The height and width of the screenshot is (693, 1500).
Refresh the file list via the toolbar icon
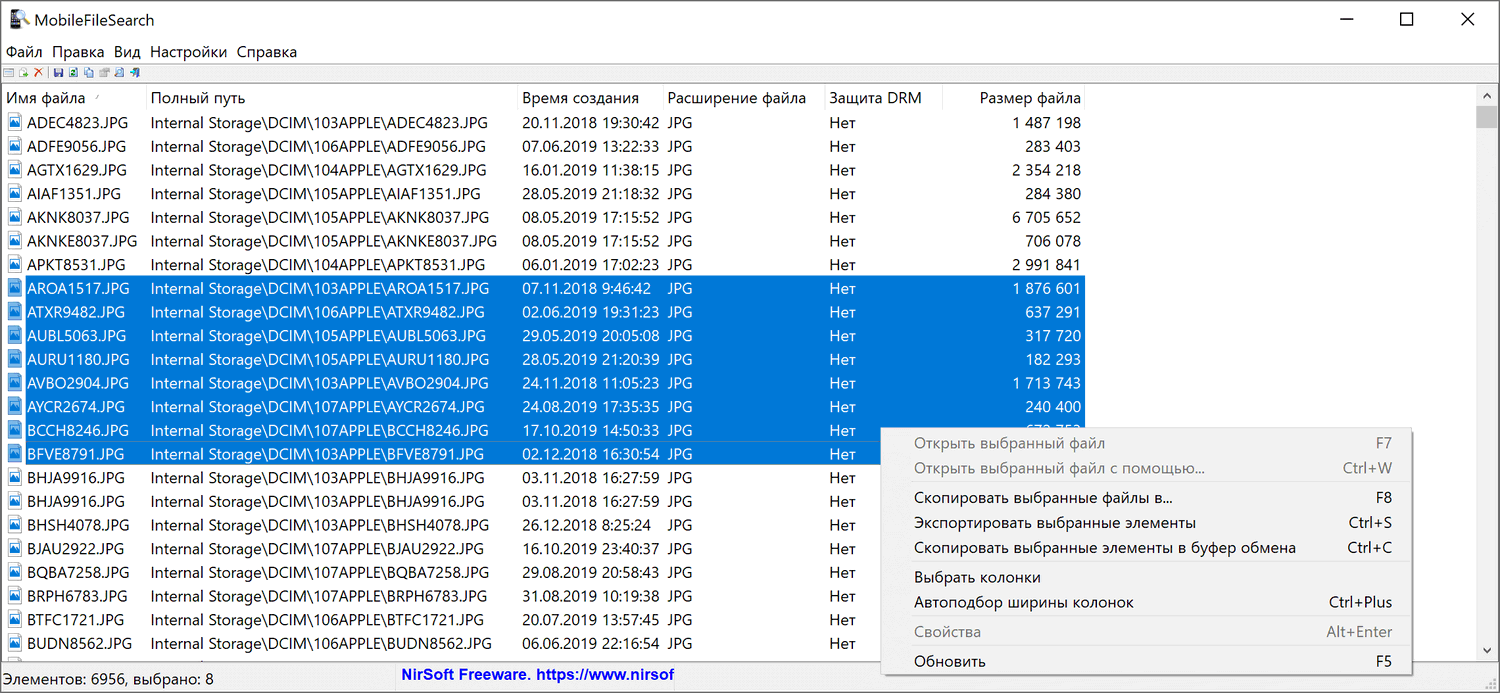(x=73, y=72)
